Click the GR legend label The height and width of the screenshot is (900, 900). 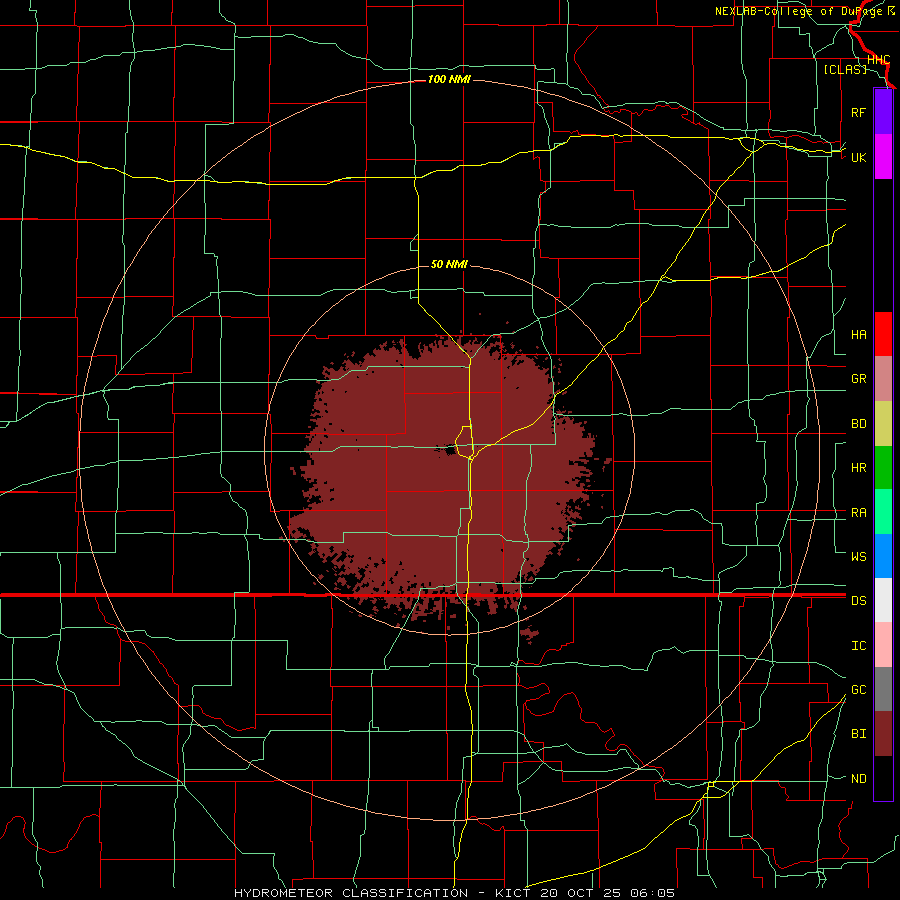click(x=858, y=379)
